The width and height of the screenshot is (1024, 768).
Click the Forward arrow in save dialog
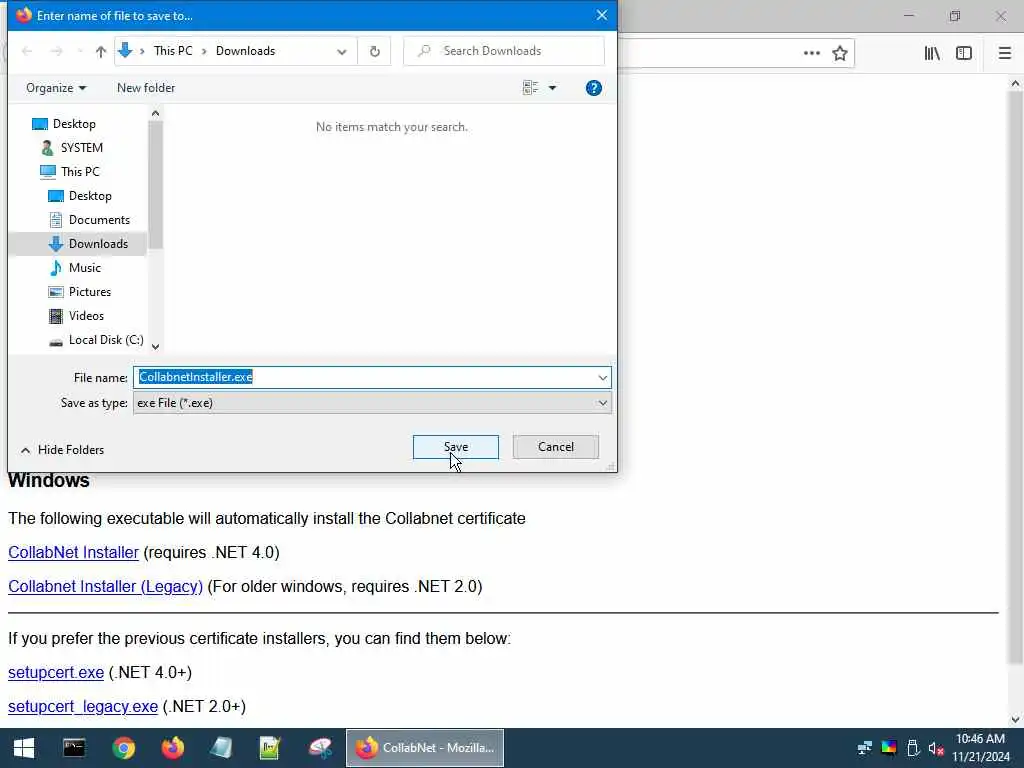pyautogui.click(x=56, y=51)
